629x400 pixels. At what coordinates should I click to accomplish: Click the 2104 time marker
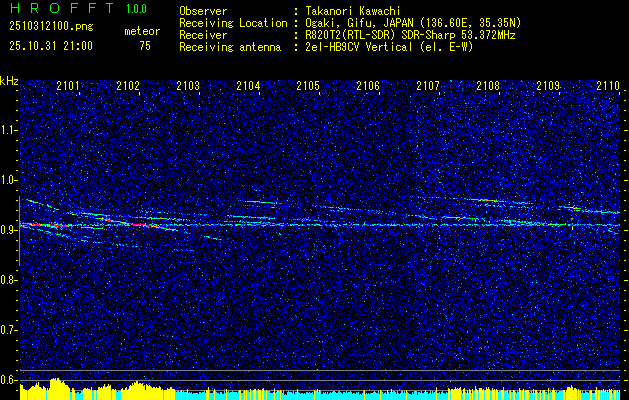click(x=248, y=85)
